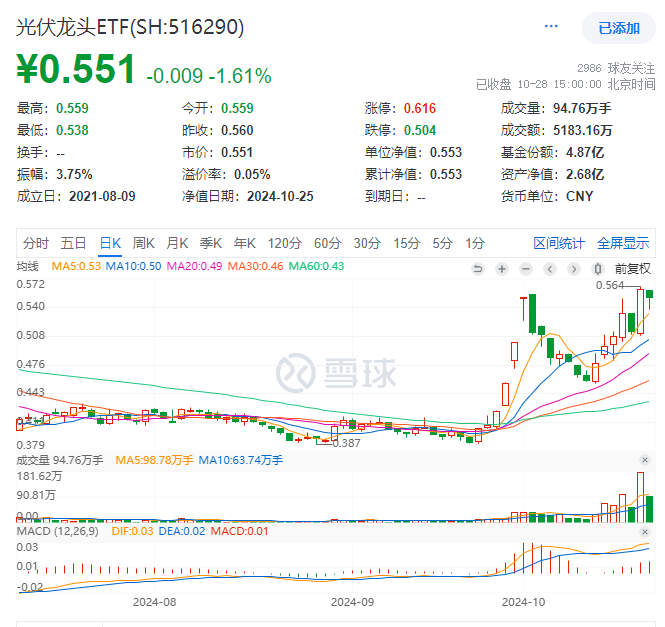Select the 月K monthly chart tab
The width and height of the screenshot is (665, 627).
pos(177,244)
